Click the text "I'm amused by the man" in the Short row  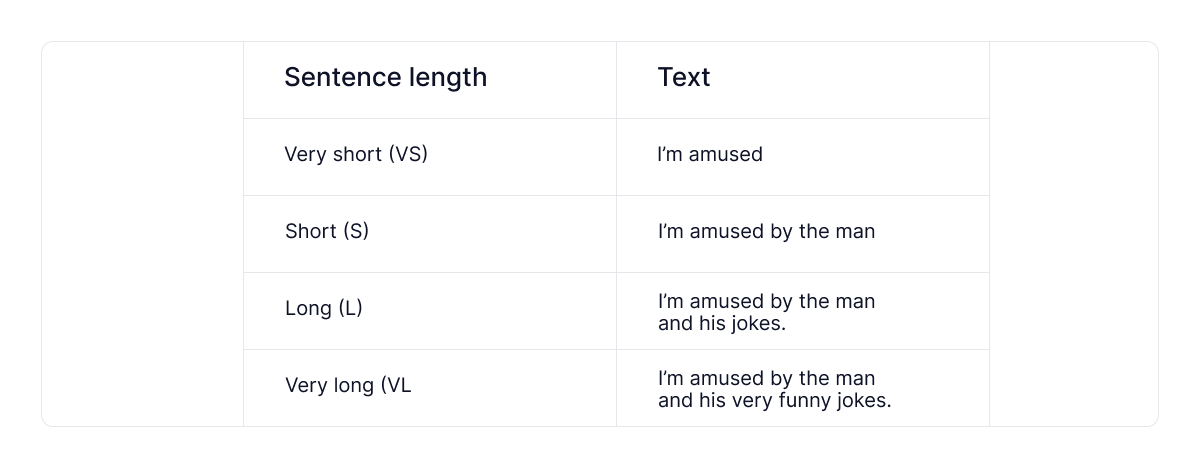[x=766, y=232]
